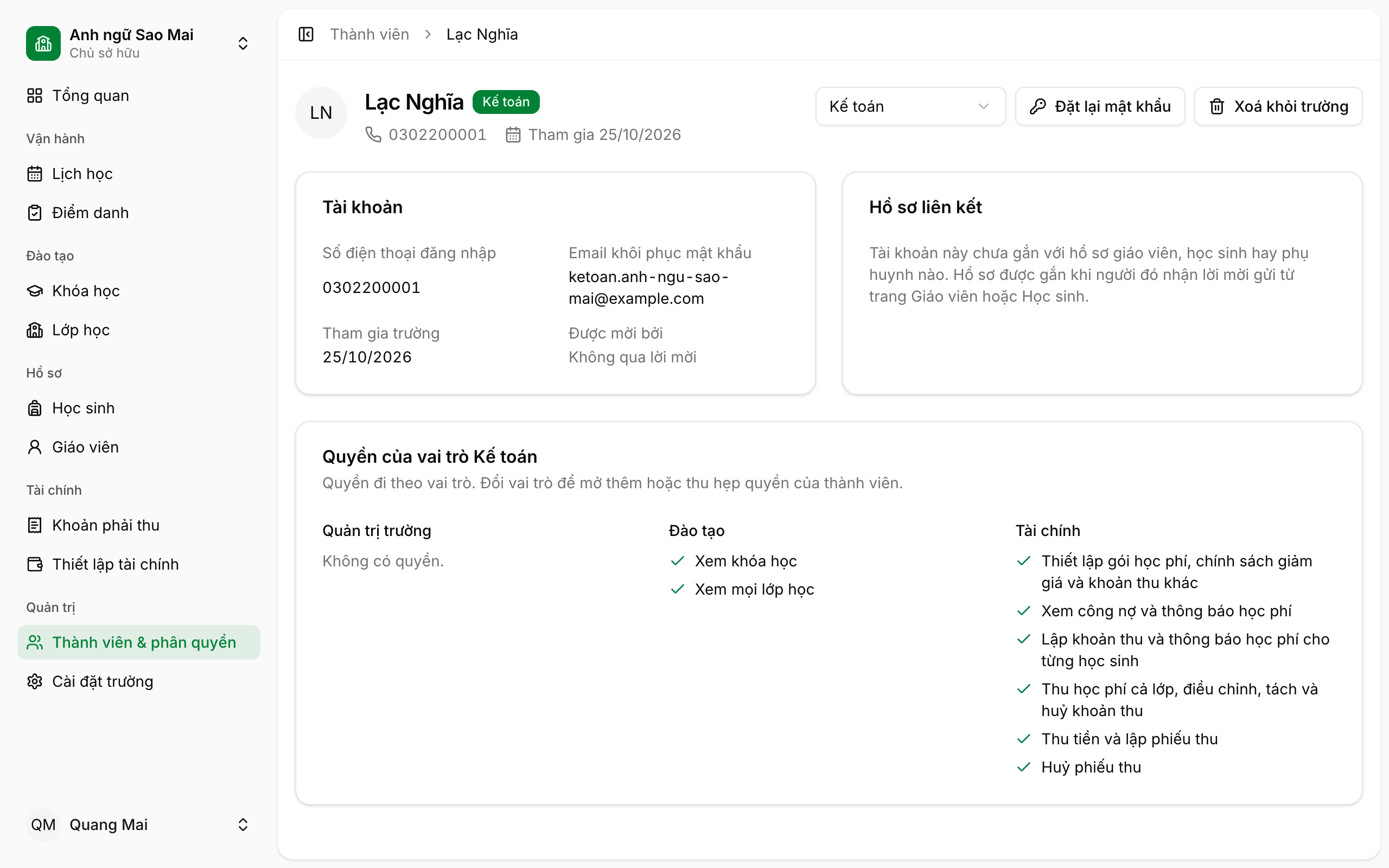Click the trash icon in Xoá khỏi trường
Image resolution: width=1389 pixels, height=868 pixels.
coord(1216,106)
